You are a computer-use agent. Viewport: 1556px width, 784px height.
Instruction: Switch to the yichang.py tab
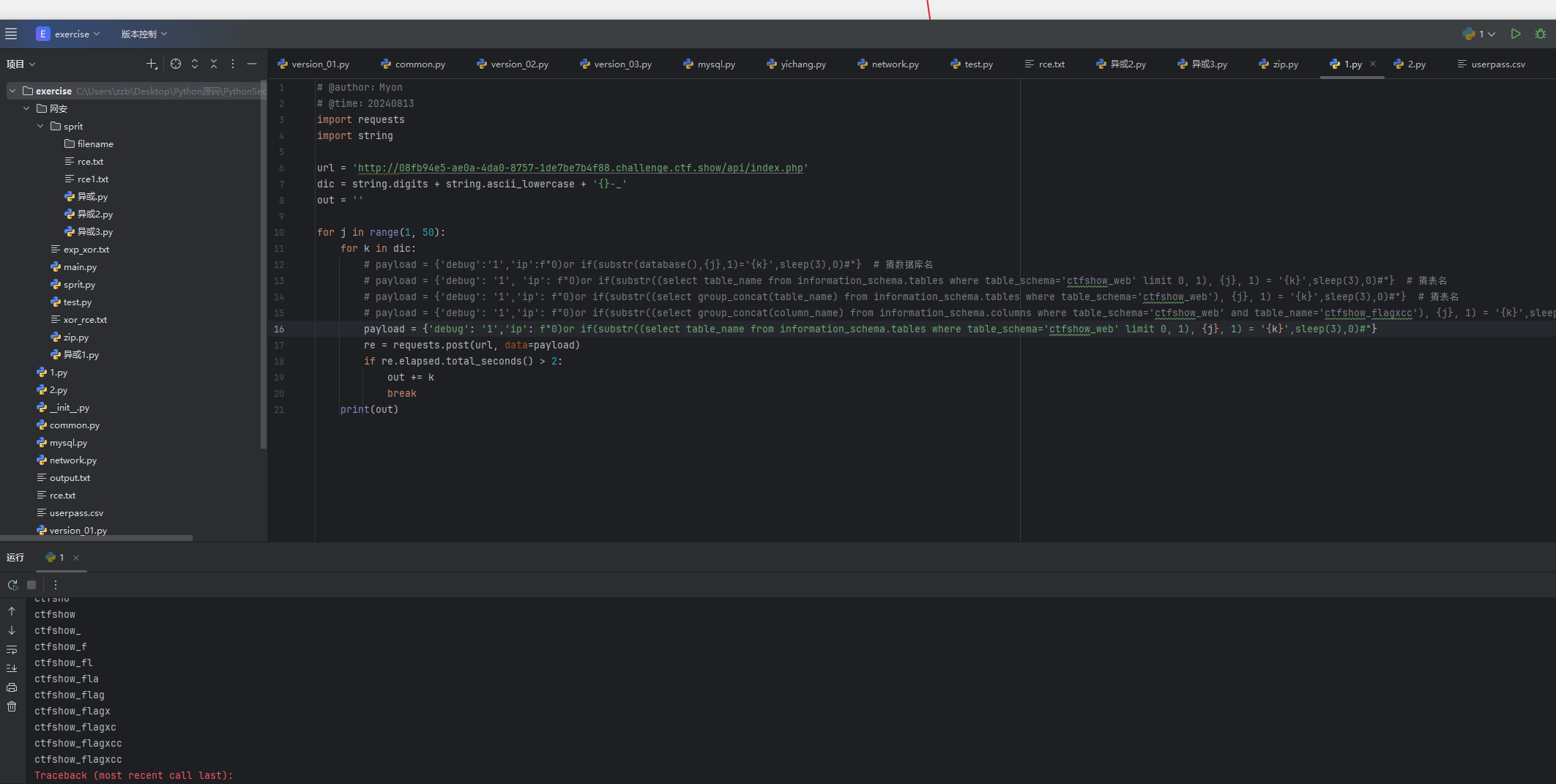pos(796,64)
